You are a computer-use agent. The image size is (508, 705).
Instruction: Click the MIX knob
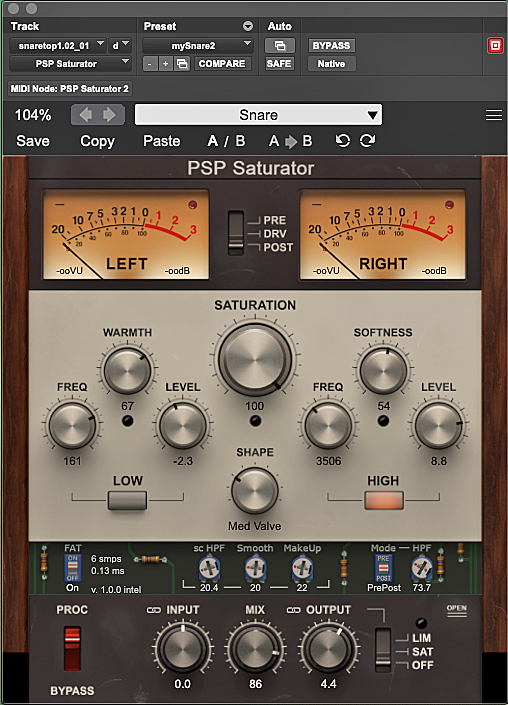click(x=255, y=649)
